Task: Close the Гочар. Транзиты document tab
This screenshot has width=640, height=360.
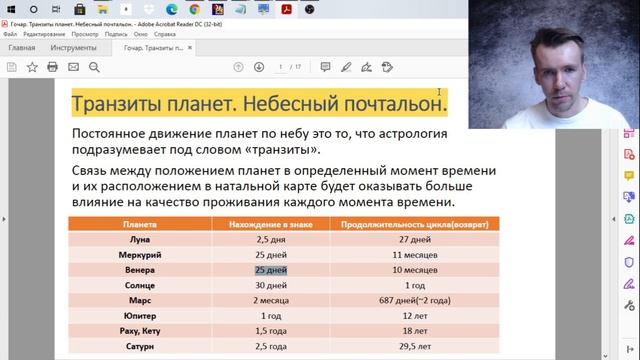Action: point(190,48)
